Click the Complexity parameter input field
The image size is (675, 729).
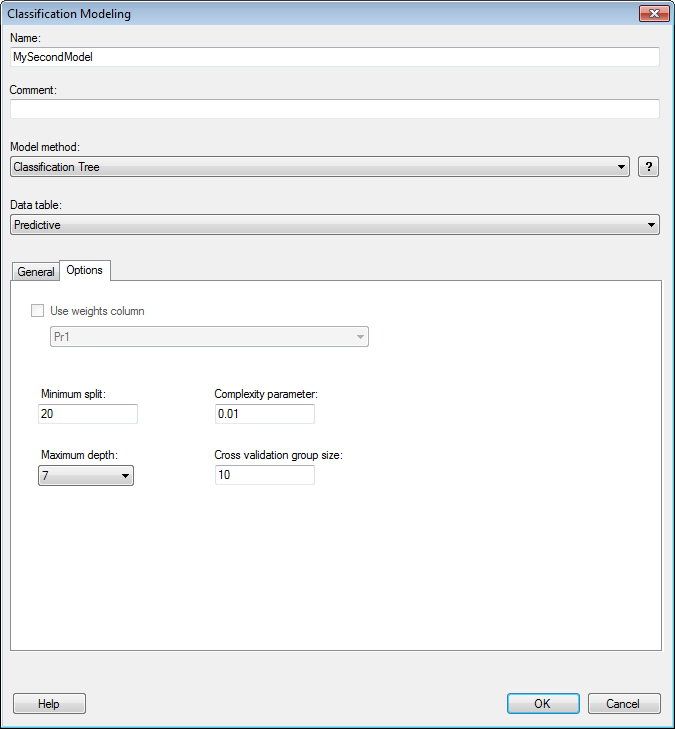coord(265,414)
